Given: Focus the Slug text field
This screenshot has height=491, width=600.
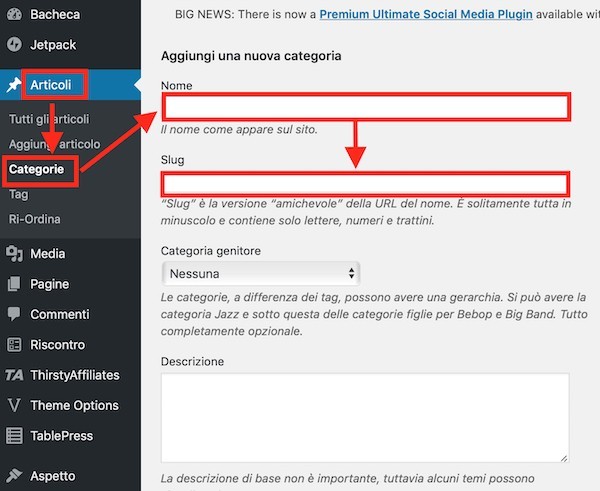Looking at the screenshot, I should [365, 184].
